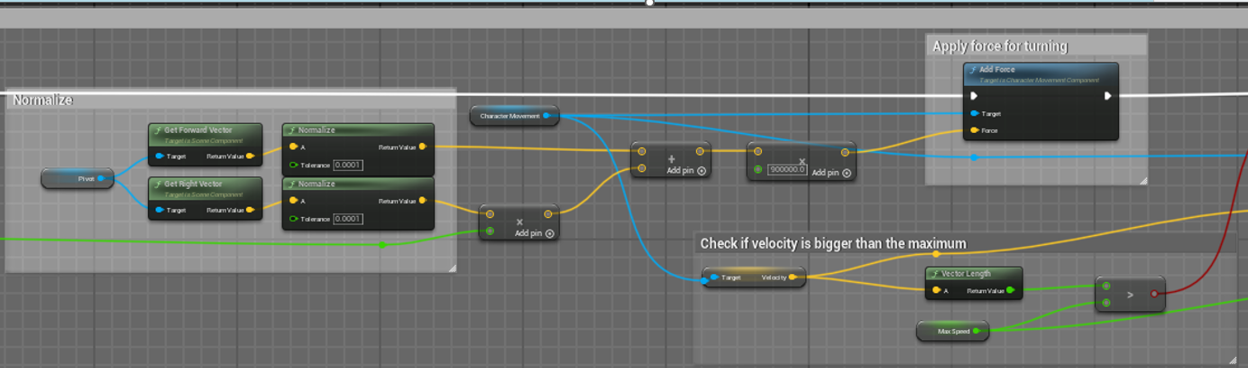The image size is (1248, 368).
Task: Click Return Value pin of Normalize fed by Right Vector
Action: (422, 200)
